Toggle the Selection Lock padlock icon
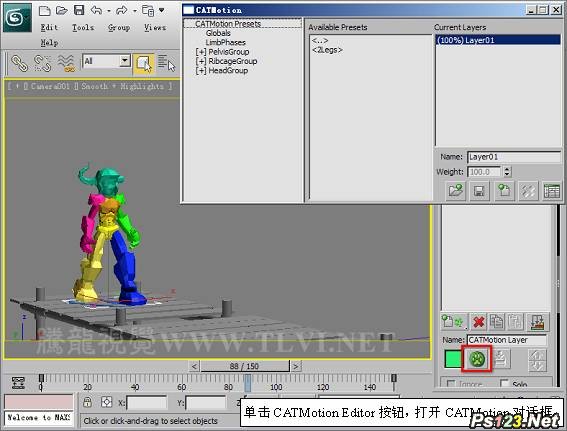This screenshot has height=431, width=567. point(87,402)
